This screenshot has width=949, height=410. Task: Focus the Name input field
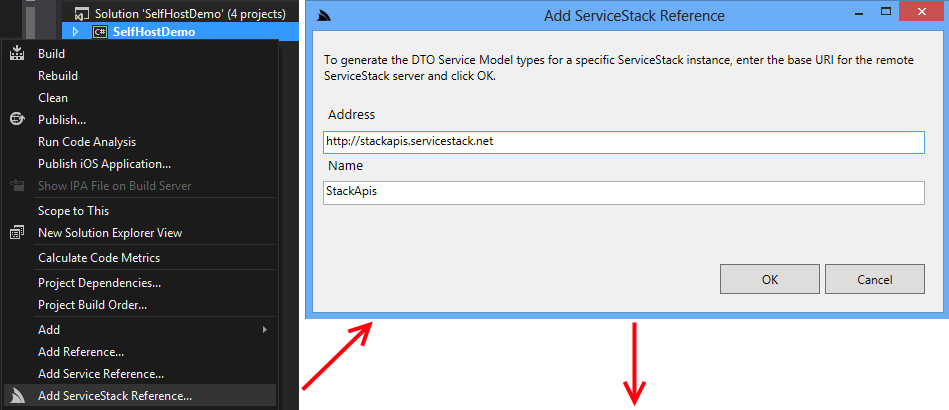click(x=623, y=193)
